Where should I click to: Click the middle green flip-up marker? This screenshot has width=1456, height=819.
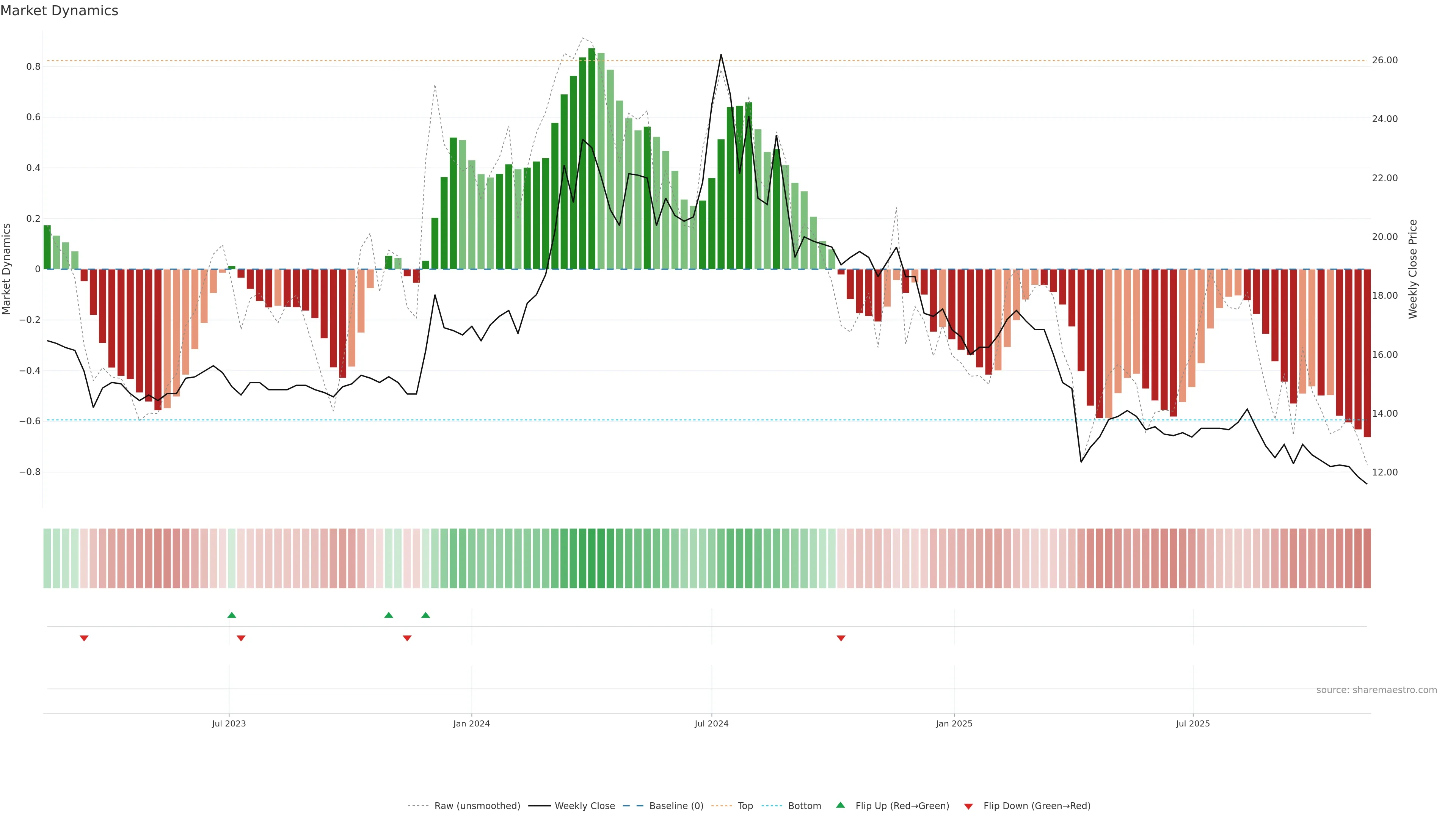(x=388, y=615)
